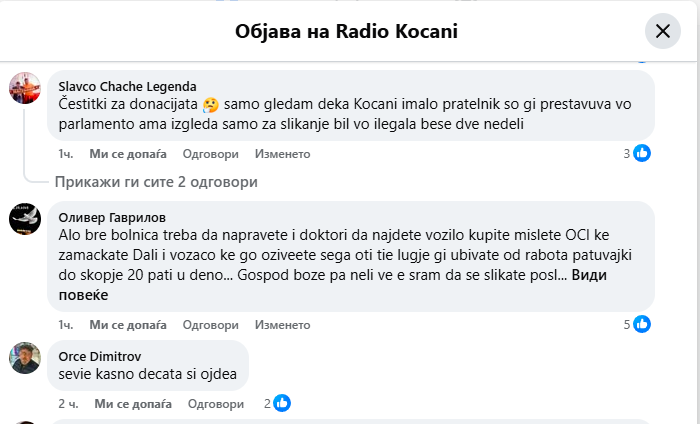Open Slavco Chache Legenda profile name link

point(128,86)
